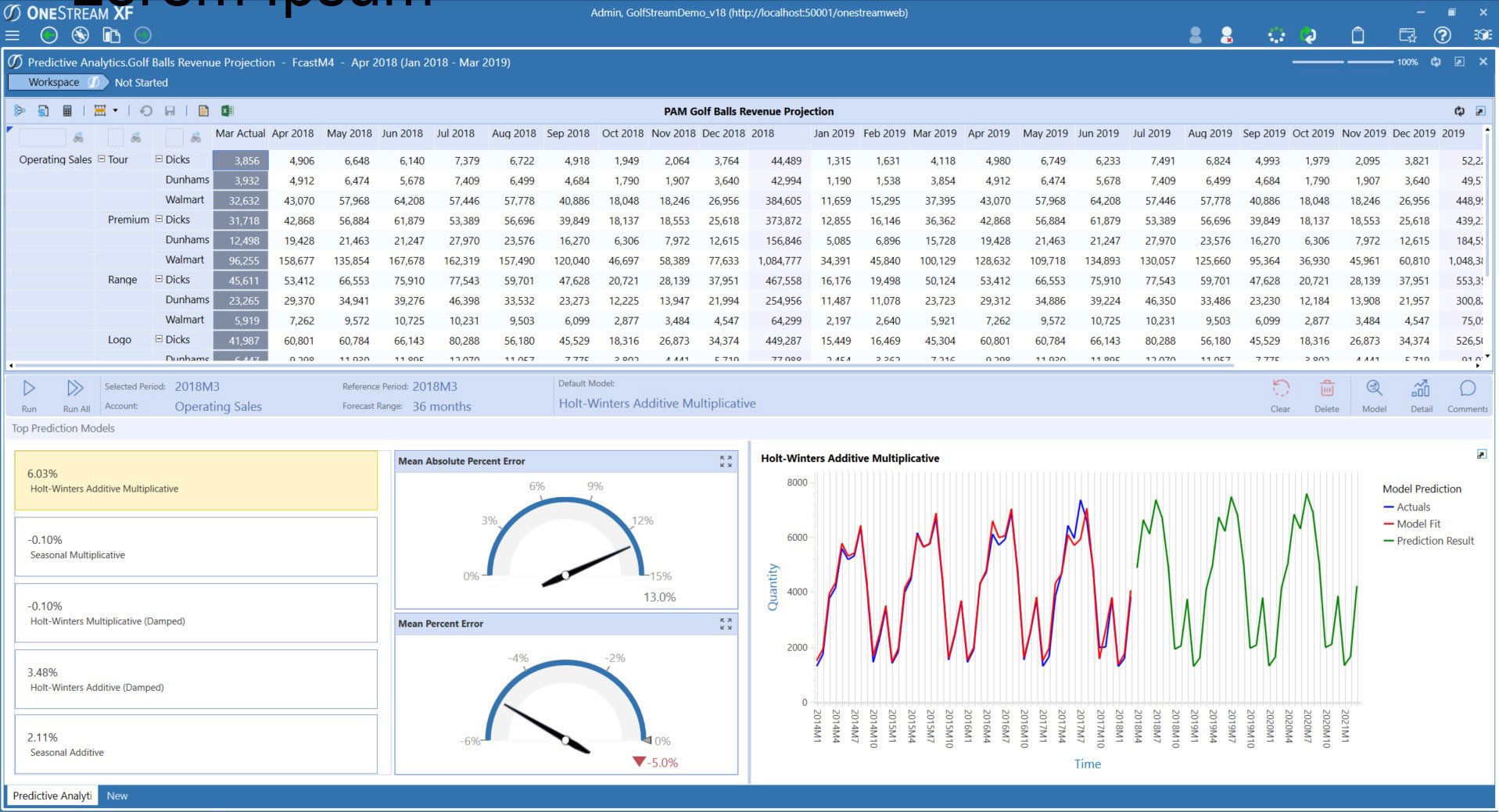Switch to the New tab

tap(117, 796)
